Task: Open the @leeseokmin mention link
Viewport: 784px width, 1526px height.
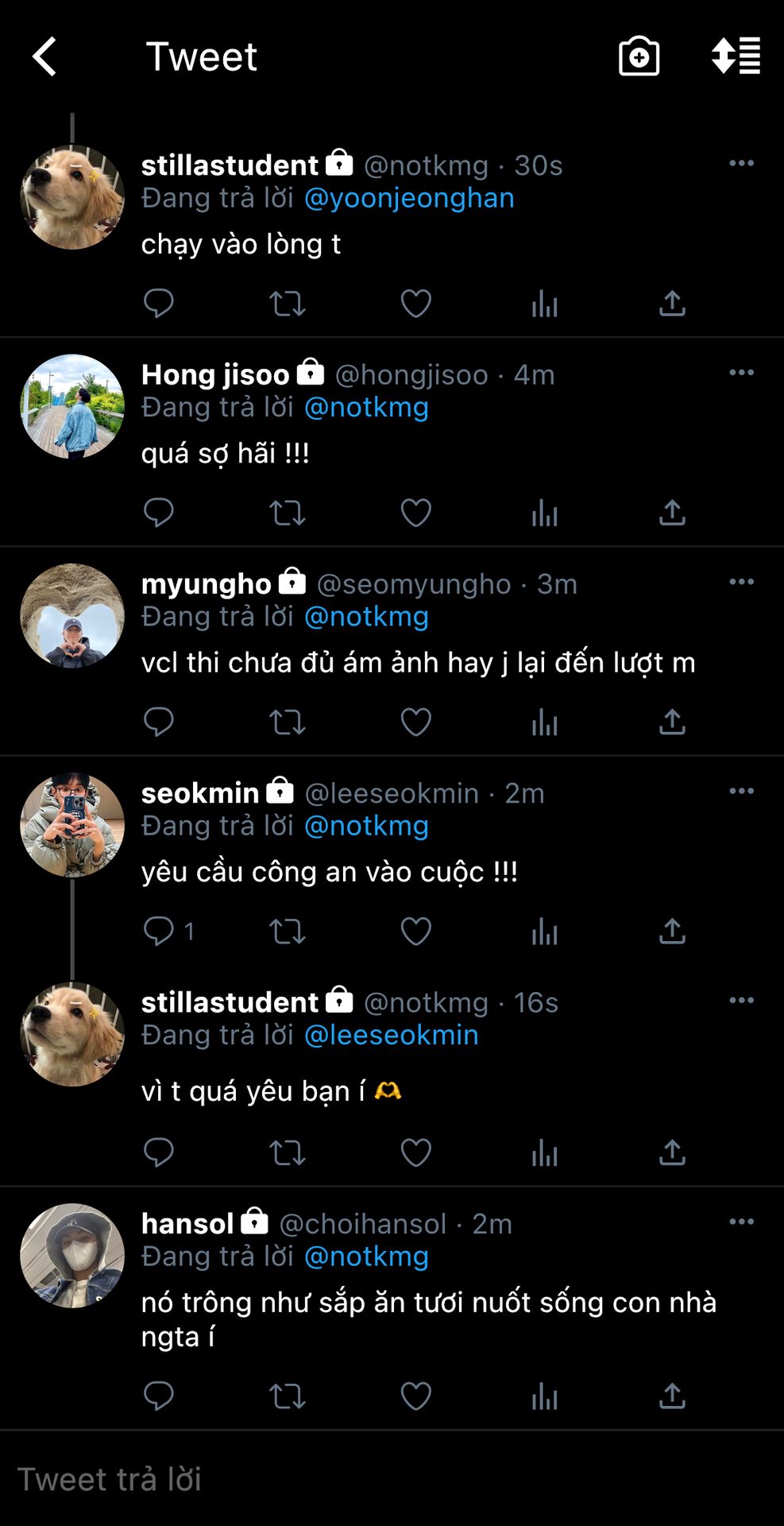Action: [392, 1035]
